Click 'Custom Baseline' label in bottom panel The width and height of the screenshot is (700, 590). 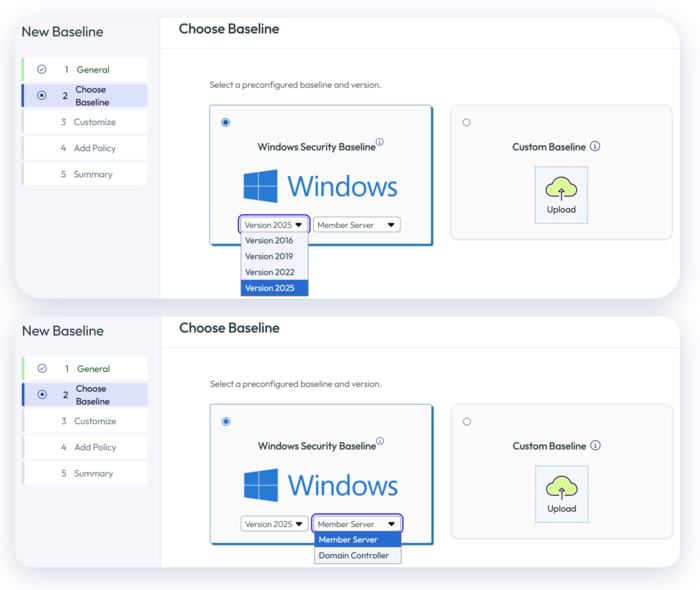[549, 446]
